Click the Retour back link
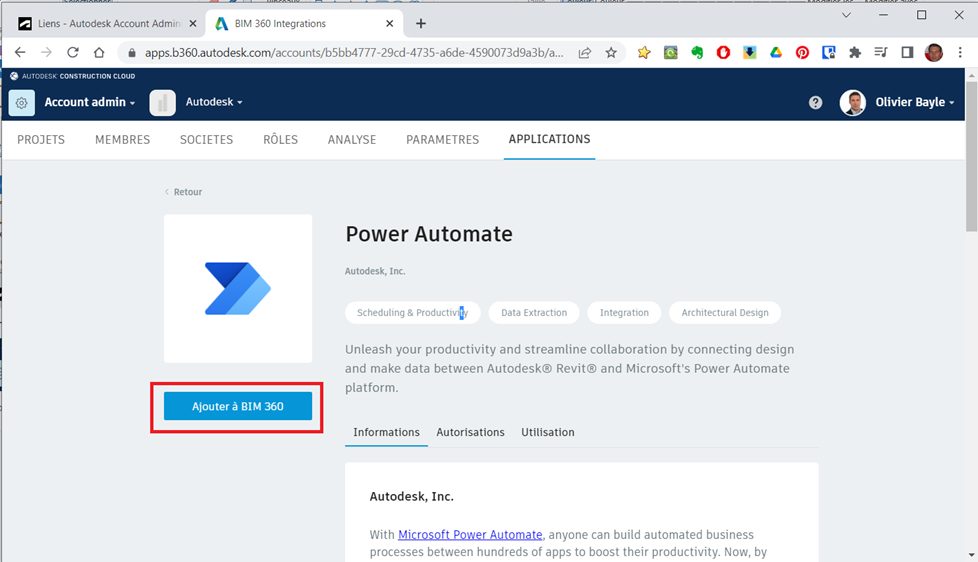The image size is (978, 562). [183, 192]
